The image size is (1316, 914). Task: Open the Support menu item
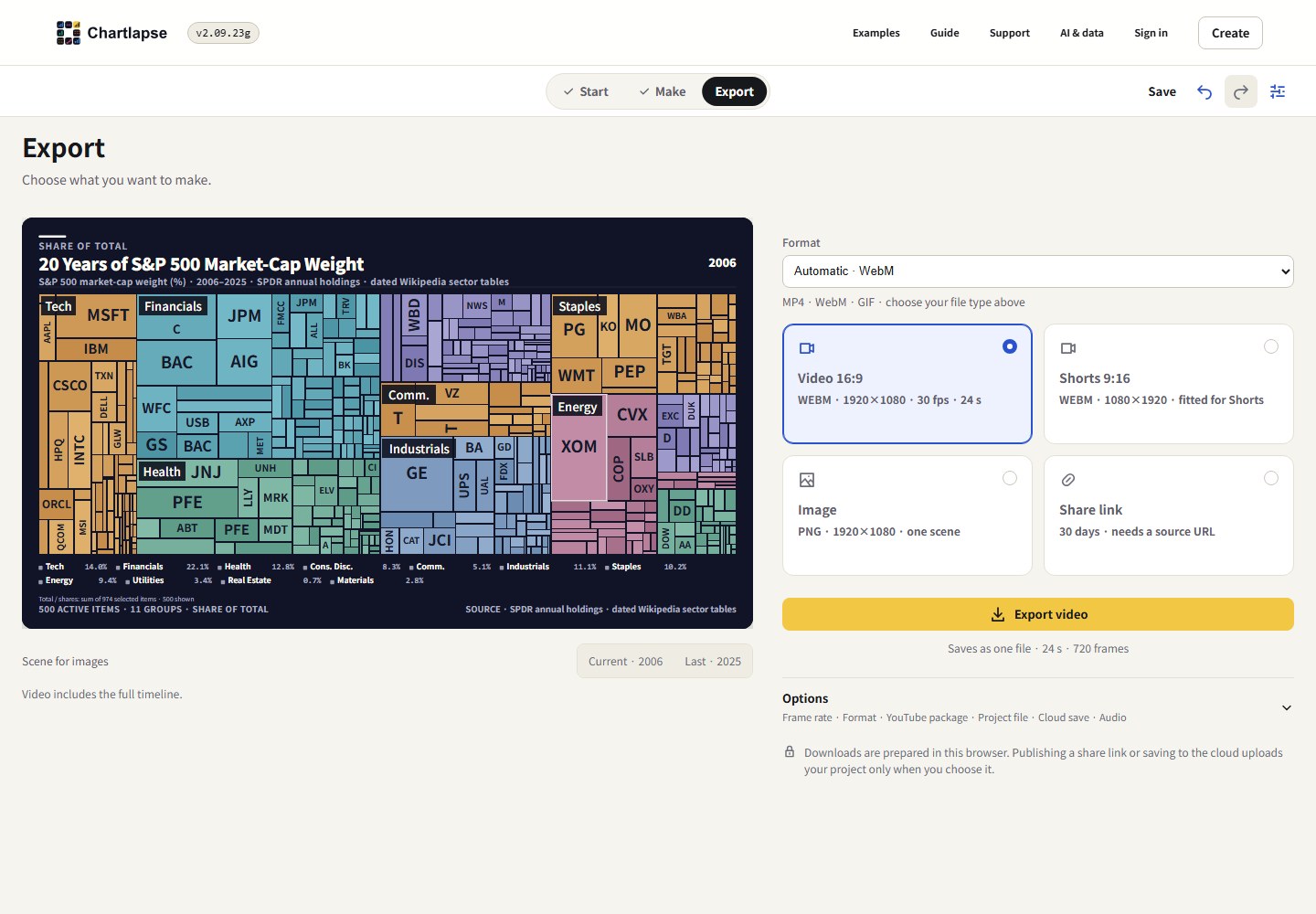[1010, 33]
